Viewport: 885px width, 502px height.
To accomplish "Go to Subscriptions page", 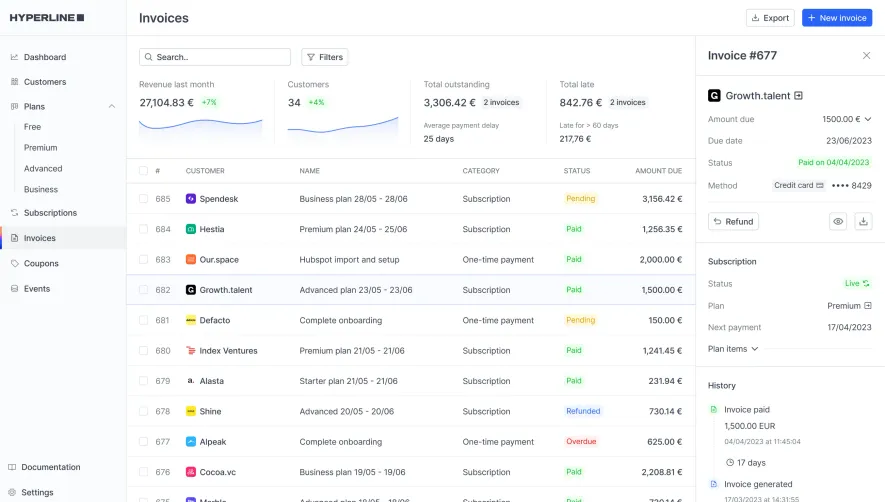I will tap(50, 213).
